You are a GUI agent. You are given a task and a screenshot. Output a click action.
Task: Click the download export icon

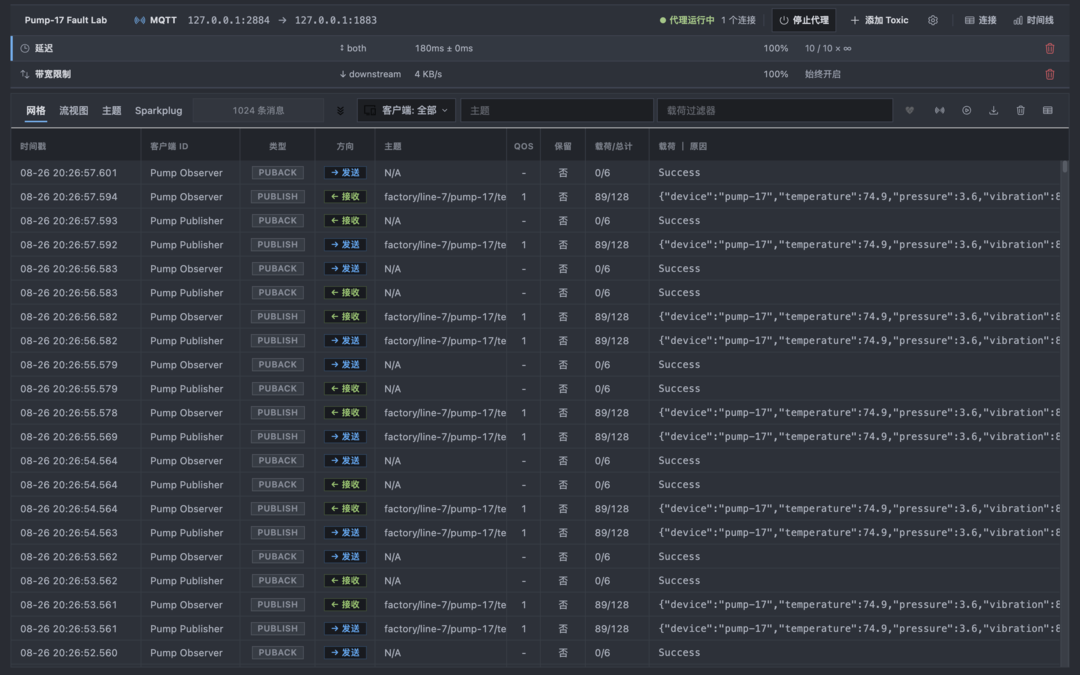pos(993,110)
